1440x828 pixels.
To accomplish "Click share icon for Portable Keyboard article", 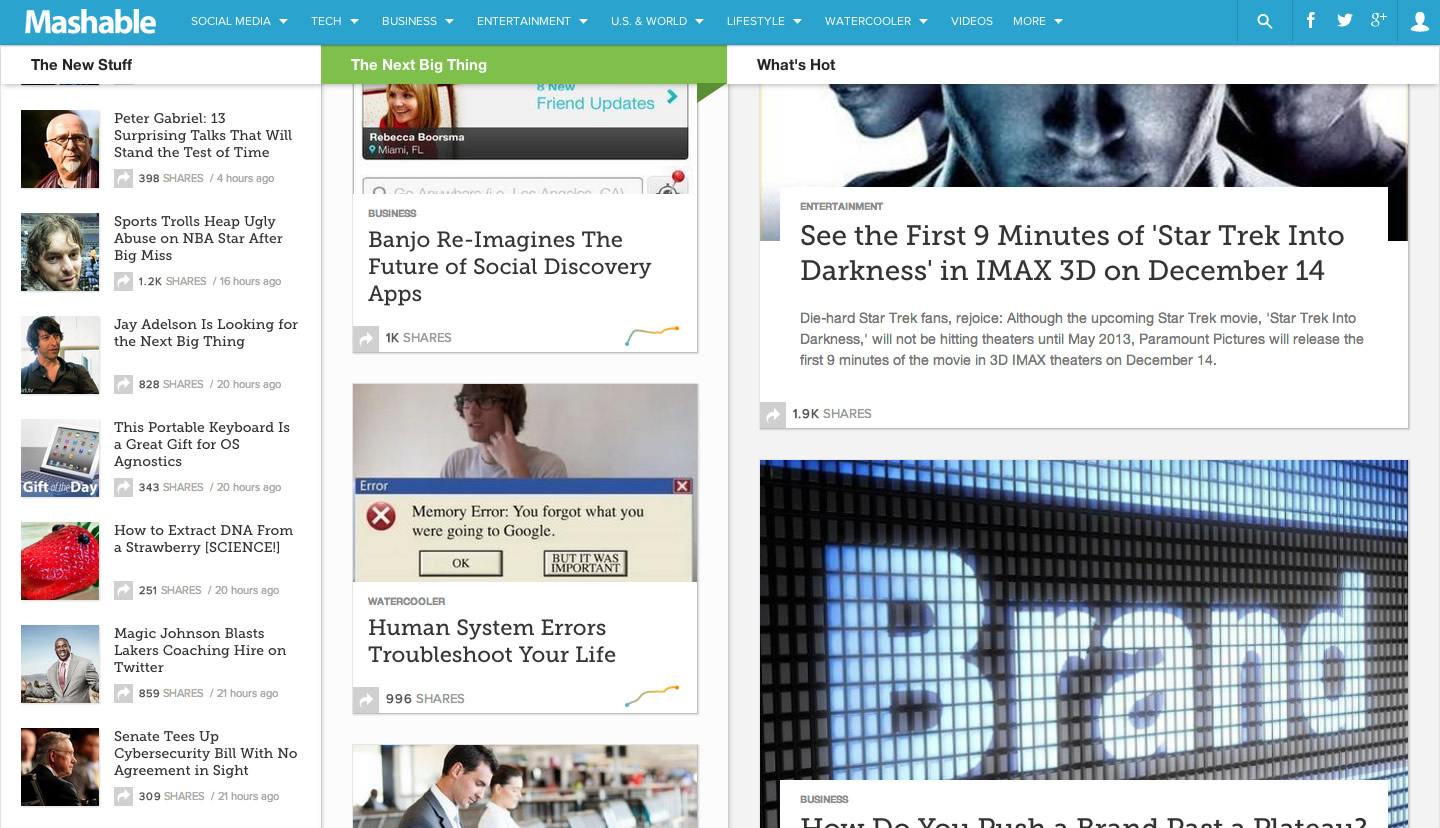I will (123, 487).
